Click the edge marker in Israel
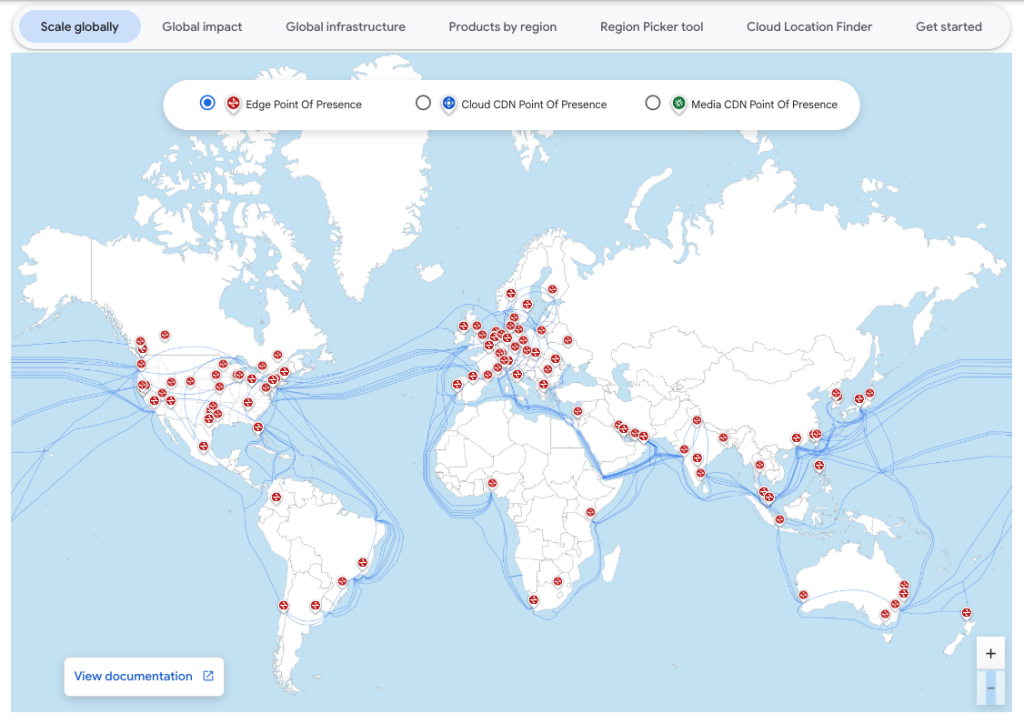 click(578, 411)
